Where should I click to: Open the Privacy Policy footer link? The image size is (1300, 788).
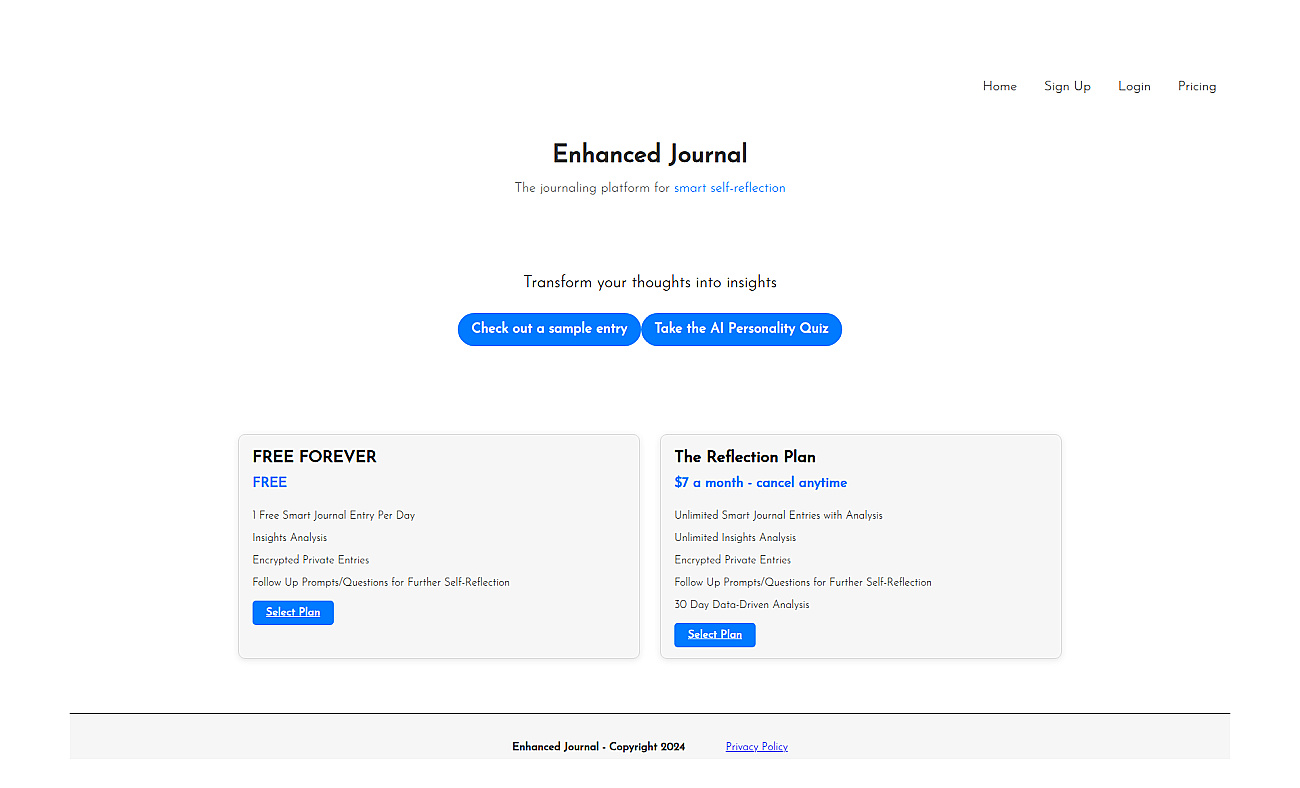coord(757,747)
